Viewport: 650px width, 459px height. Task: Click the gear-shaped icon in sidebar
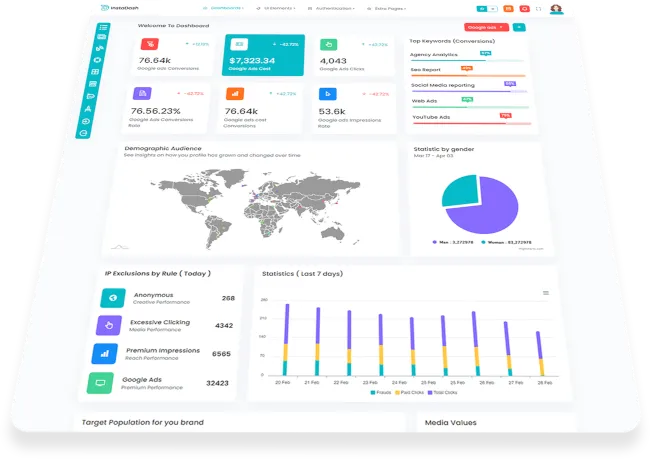97,60
